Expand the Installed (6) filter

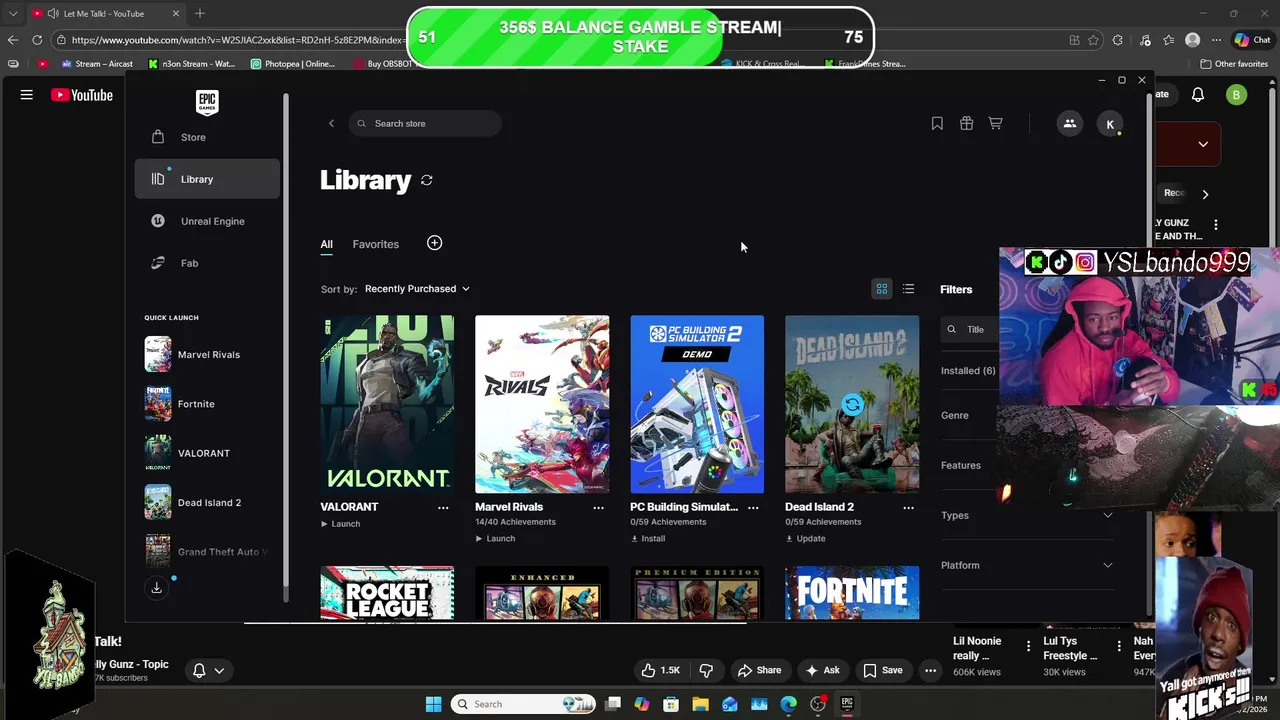coord(970,370)
